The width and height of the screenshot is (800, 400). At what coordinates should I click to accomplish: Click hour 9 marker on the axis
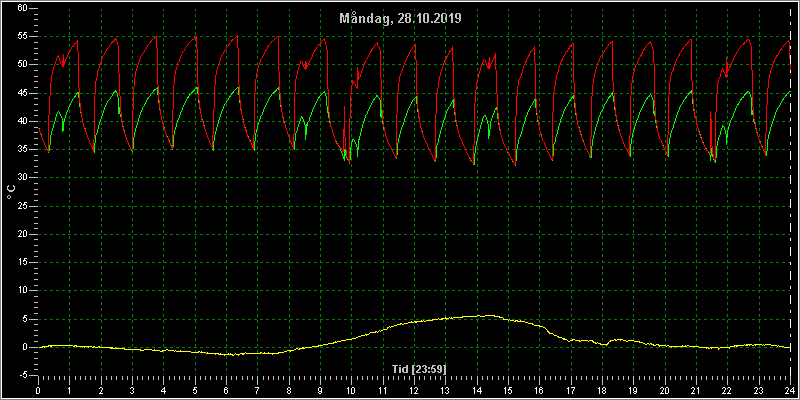click(320, 390)
